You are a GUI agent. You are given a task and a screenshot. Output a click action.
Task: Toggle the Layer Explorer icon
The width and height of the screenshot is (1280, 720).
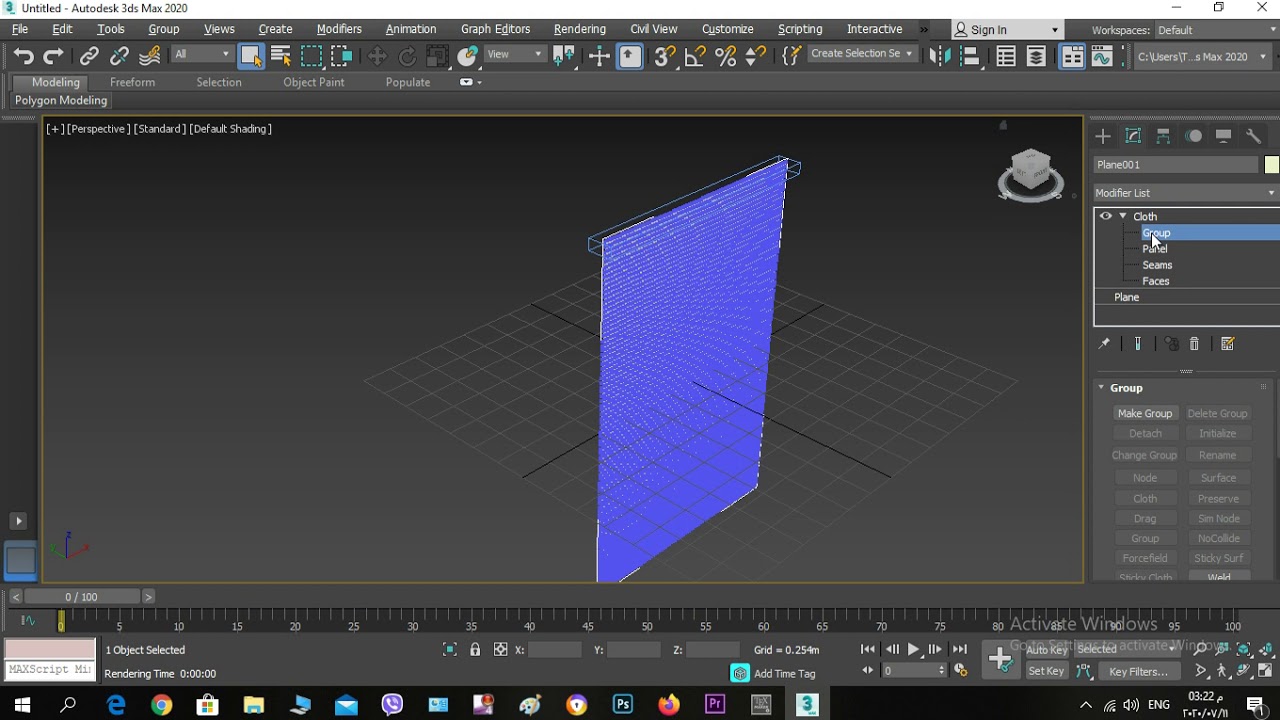click(x=1037, y=57)
